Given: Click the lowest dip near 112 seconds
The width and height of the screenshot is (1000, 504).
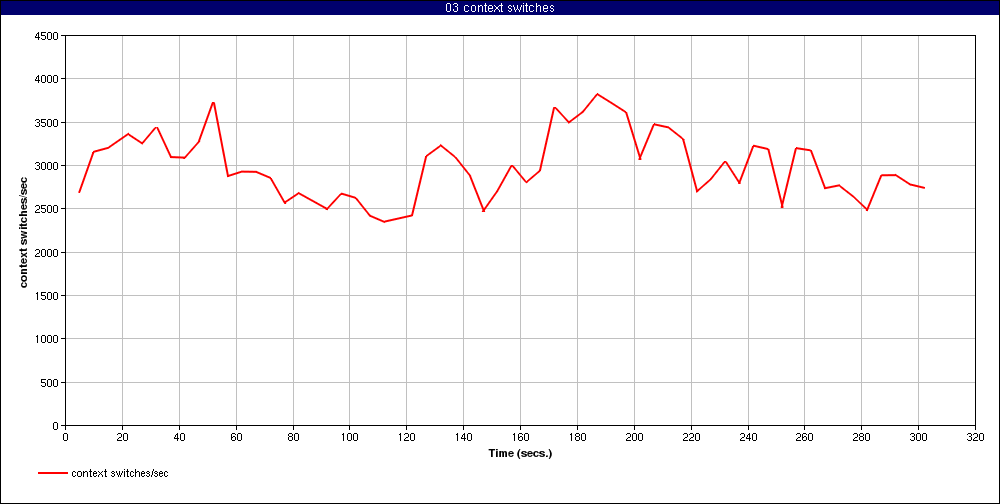Looking at the screenshot, I should point(384,221).
